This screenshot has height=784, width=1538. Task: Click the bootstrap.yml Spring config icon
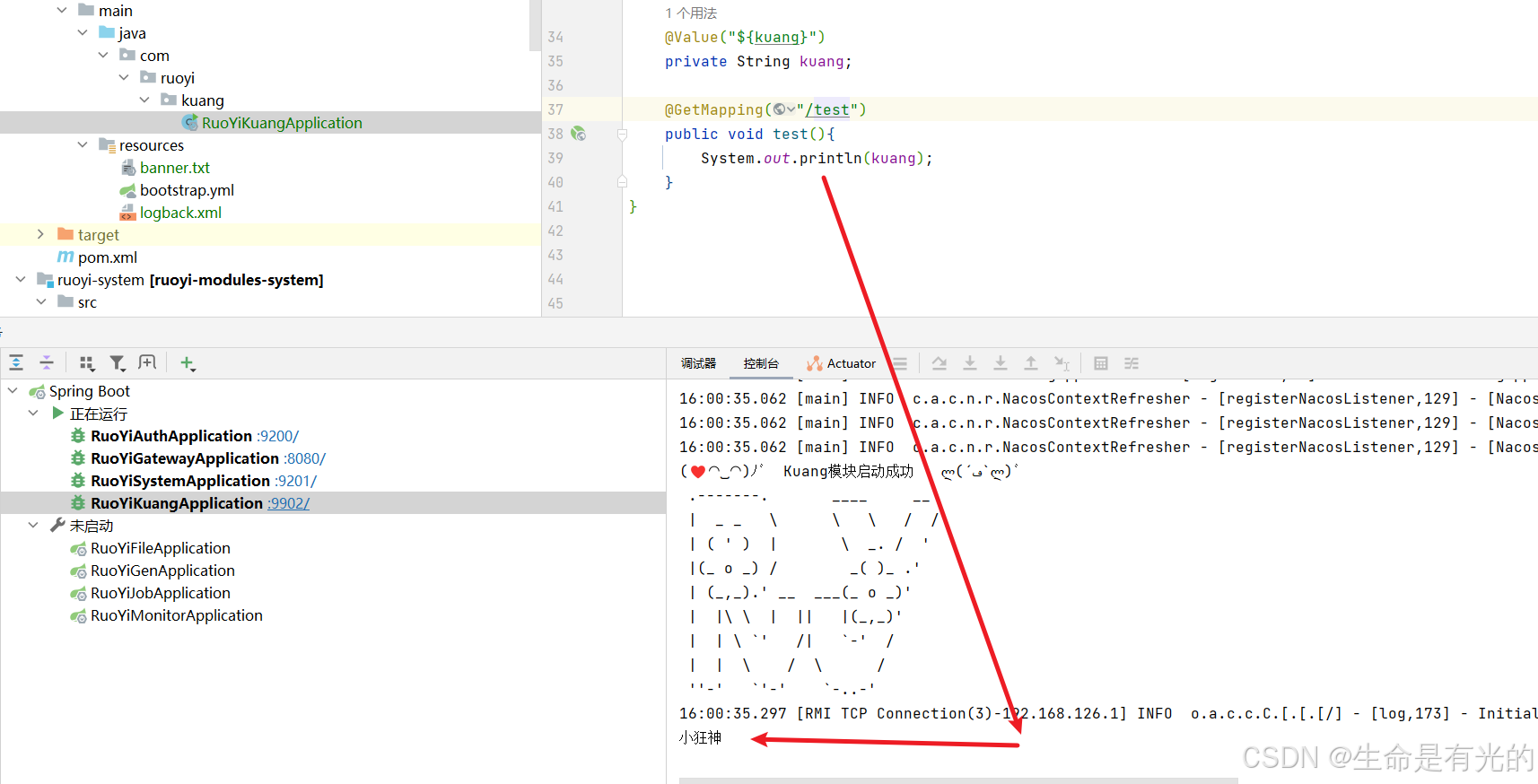[128, 190]
